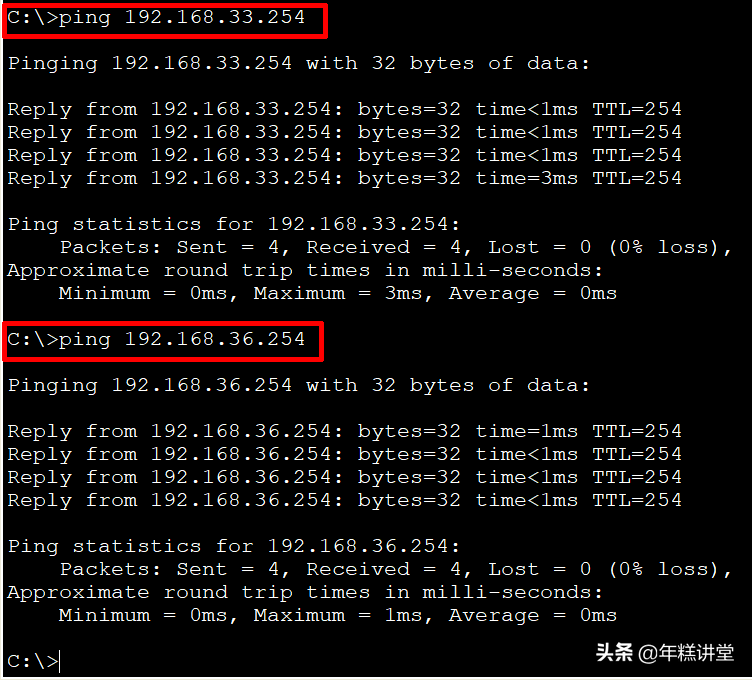Screen dimensions: 752x680
Task: Click 'Ping statistics for 192.168.33.254:'
Action: tap(234, 224)
